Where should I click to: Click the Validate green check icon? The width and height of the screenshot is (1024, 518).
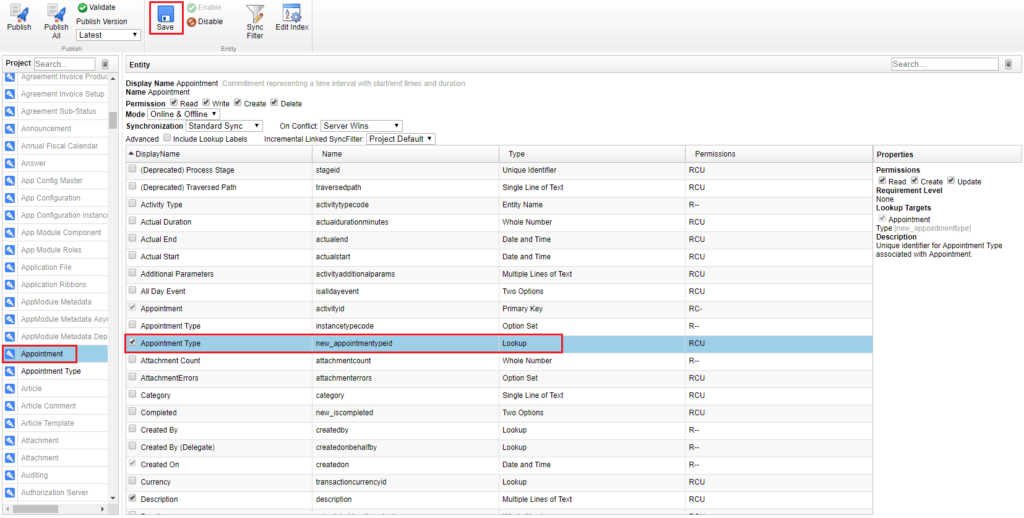click(x=82, y=7)
